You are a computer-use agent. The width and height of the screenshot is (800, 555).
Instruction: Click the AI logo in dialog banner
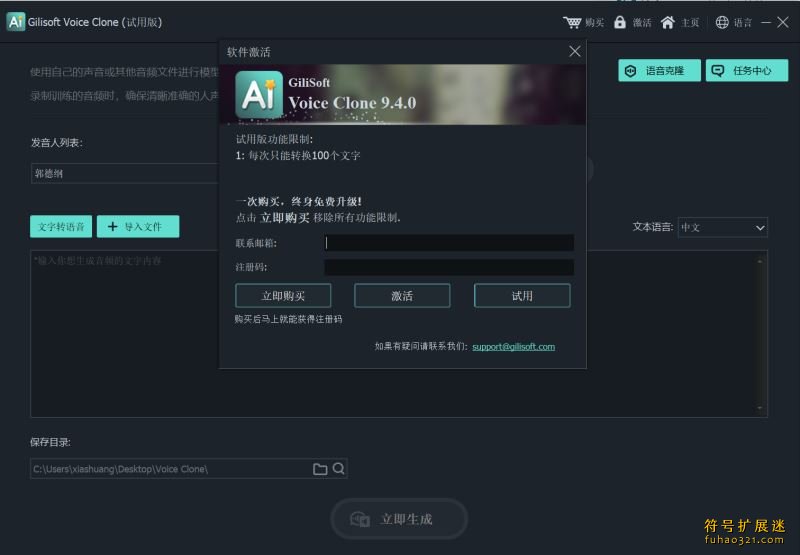259,94
